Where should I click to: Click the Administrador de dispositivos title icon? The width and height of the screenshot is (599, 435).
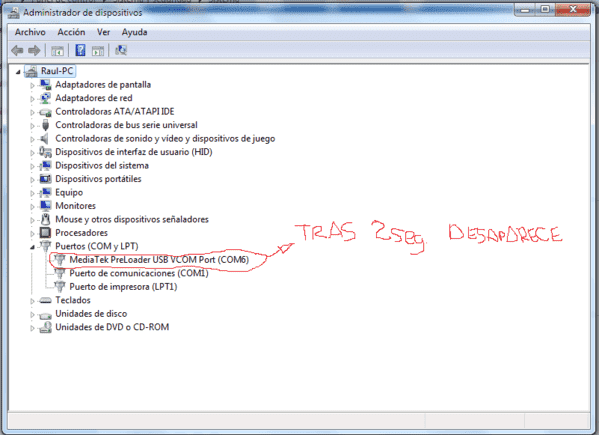(x=13, y=13)
